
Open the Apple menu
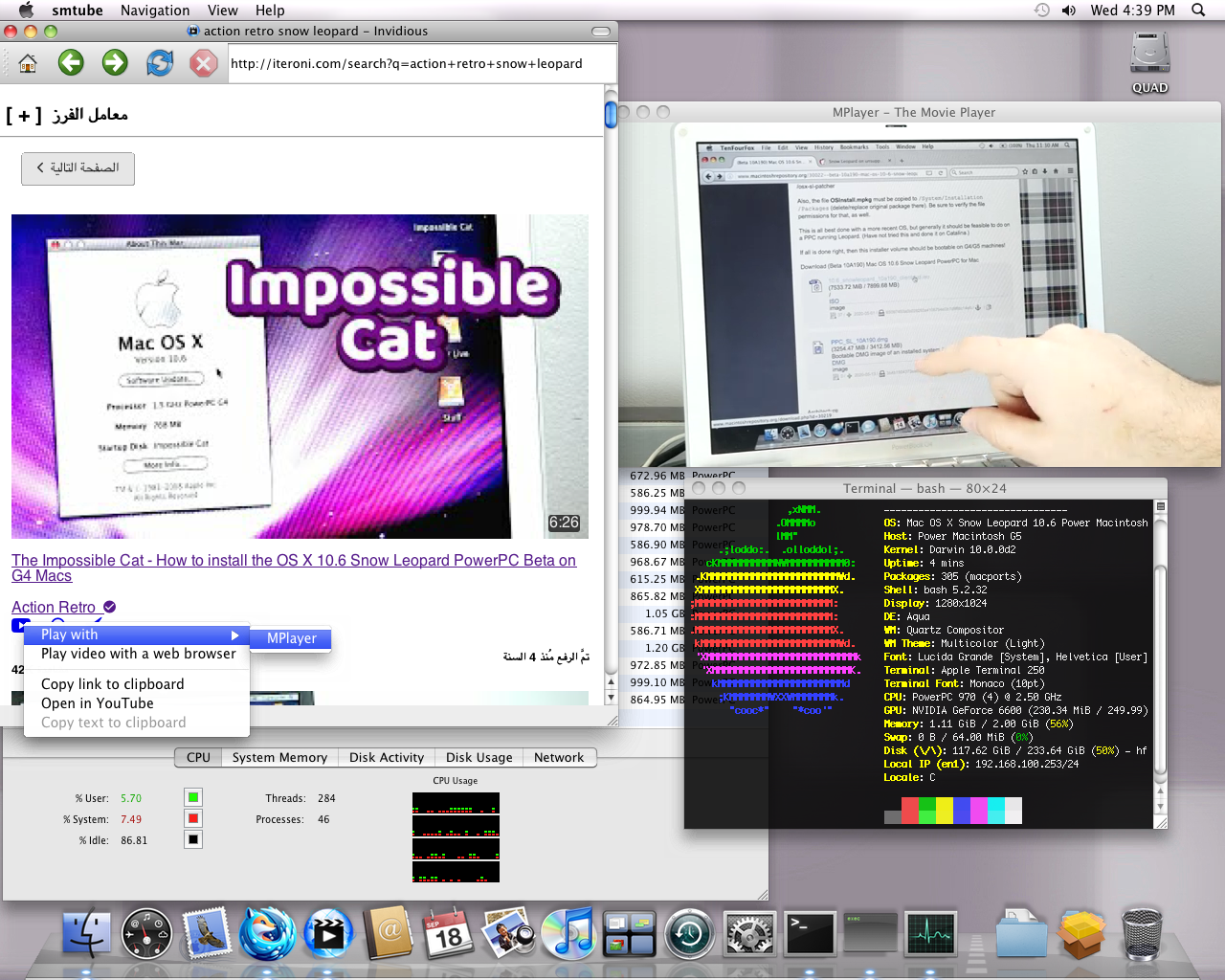point(26,10)
